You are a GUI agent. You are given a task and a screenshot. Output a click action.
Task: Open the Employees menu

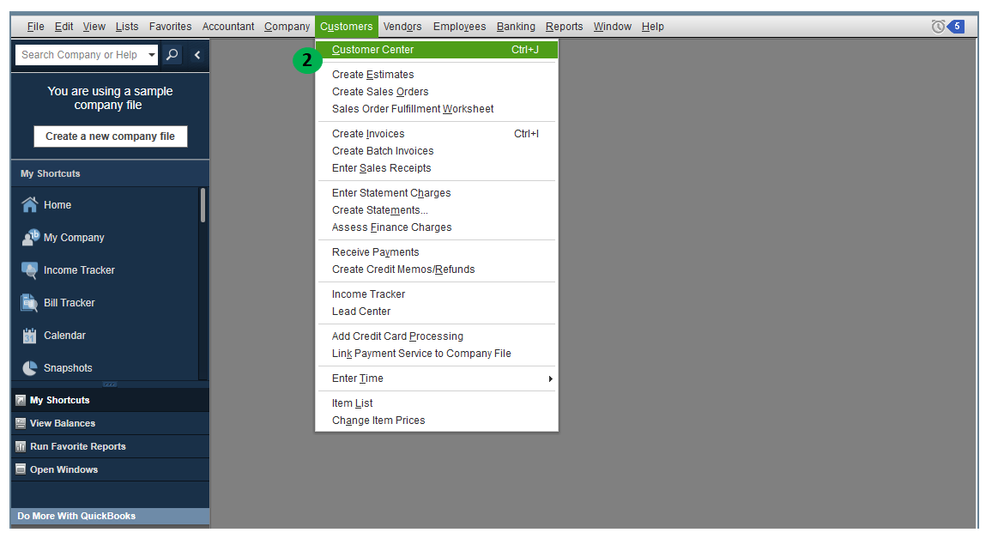[460, 26]
